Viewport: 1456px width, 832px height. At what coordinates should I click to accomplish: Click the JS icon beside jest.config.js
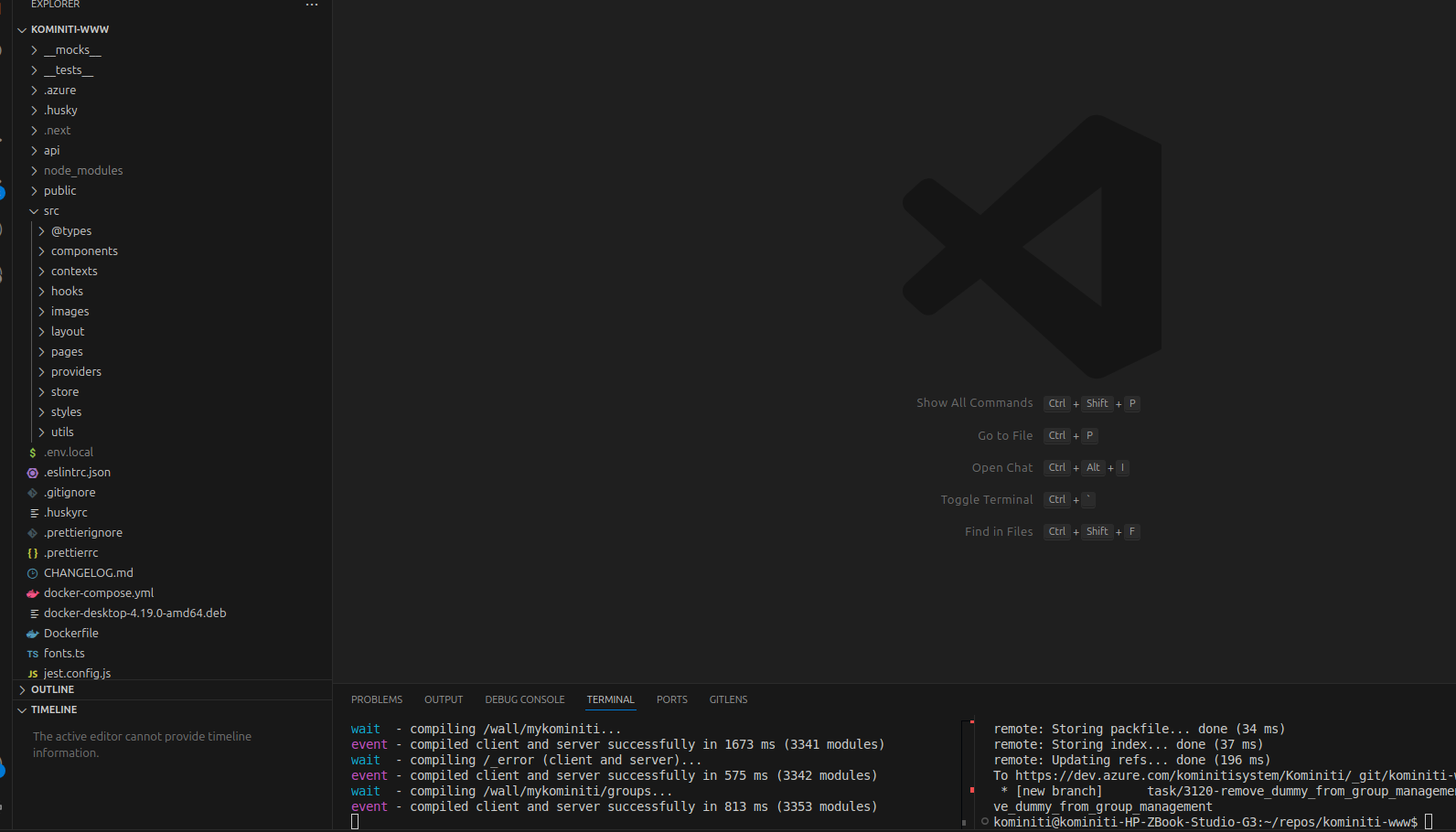tap(33, 674)
